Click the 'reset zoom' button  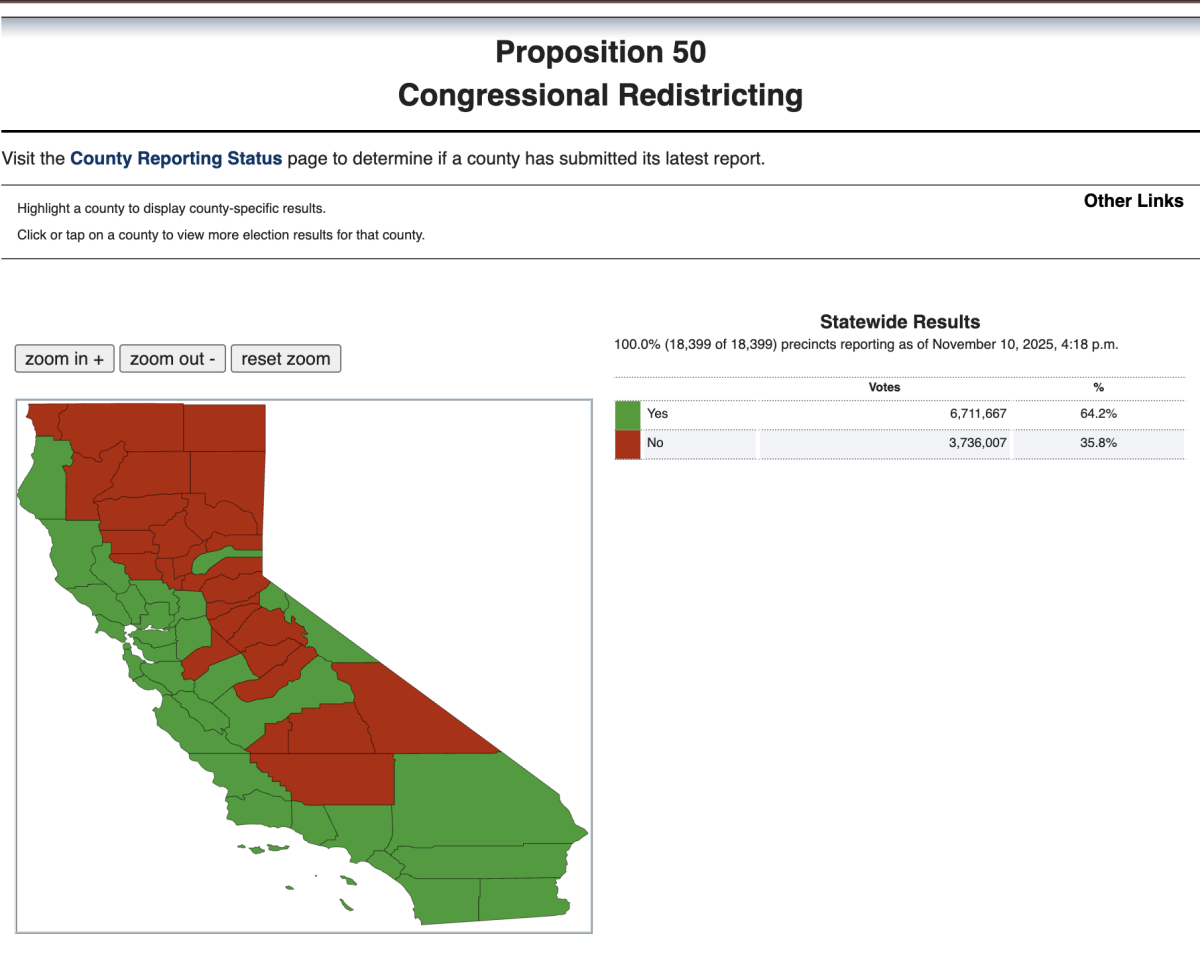point(285,358)
